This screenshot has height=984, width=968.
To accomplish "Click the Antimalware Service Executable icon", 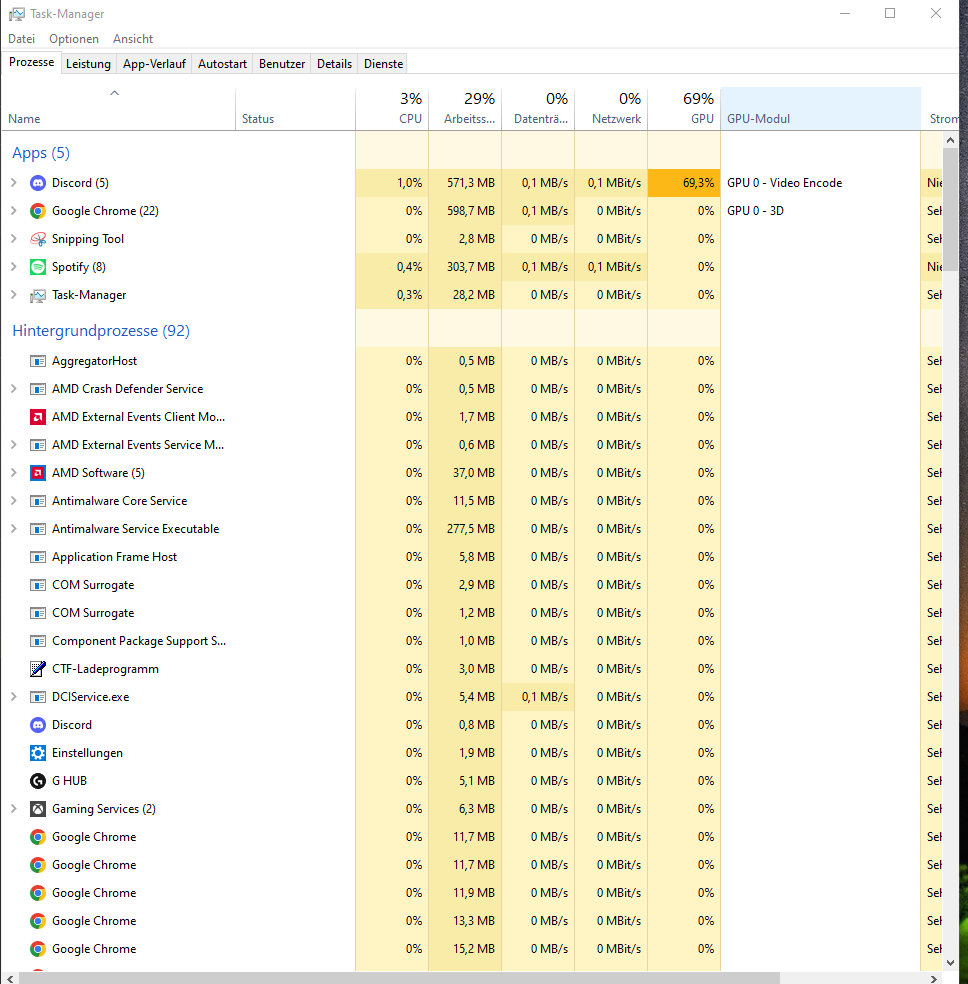I will [38, 529].
